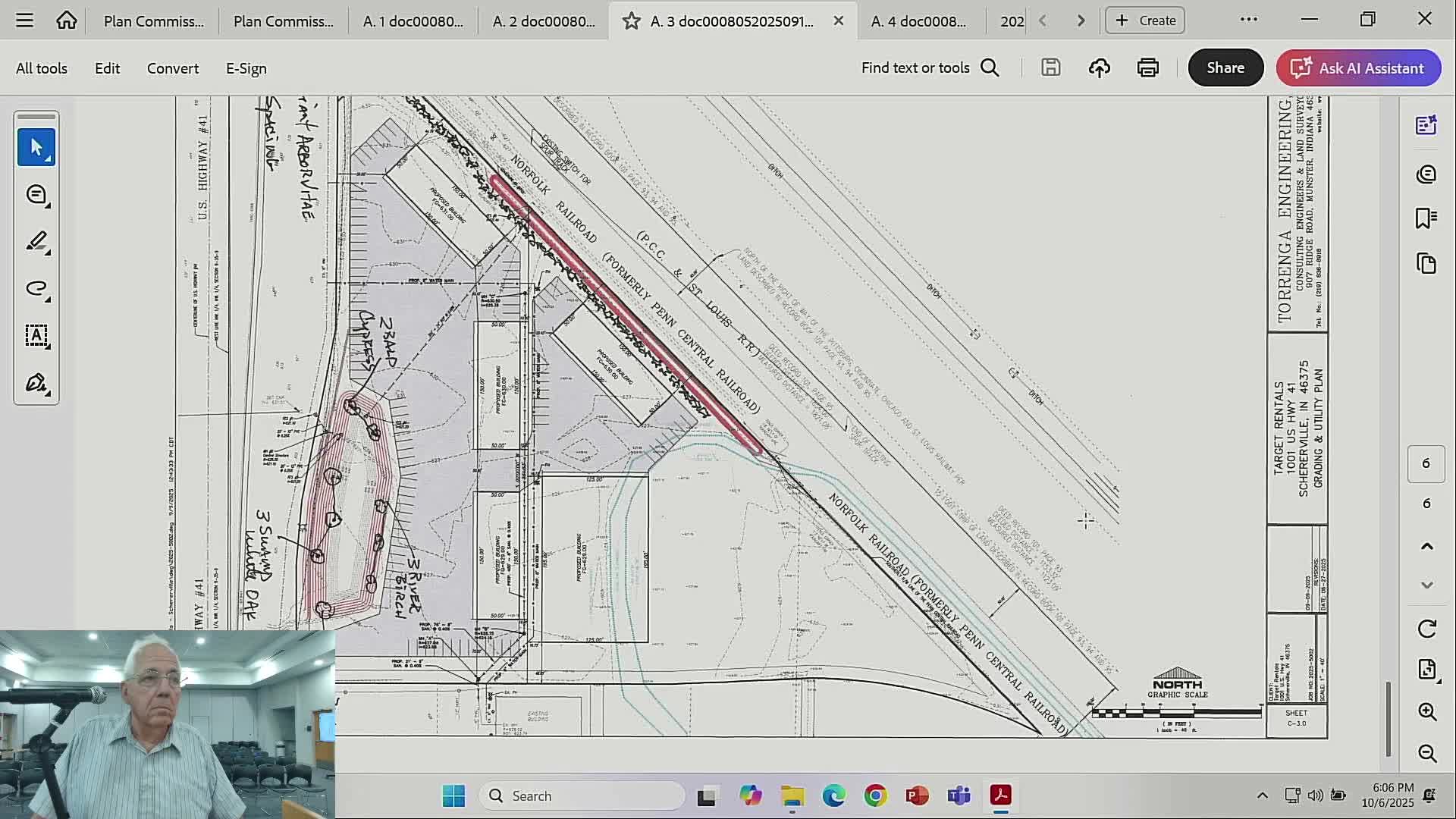This screenshot has width=1456, height=819.
Task: Expand the Windows system tray chevron
Action: tap(1262, 795)
